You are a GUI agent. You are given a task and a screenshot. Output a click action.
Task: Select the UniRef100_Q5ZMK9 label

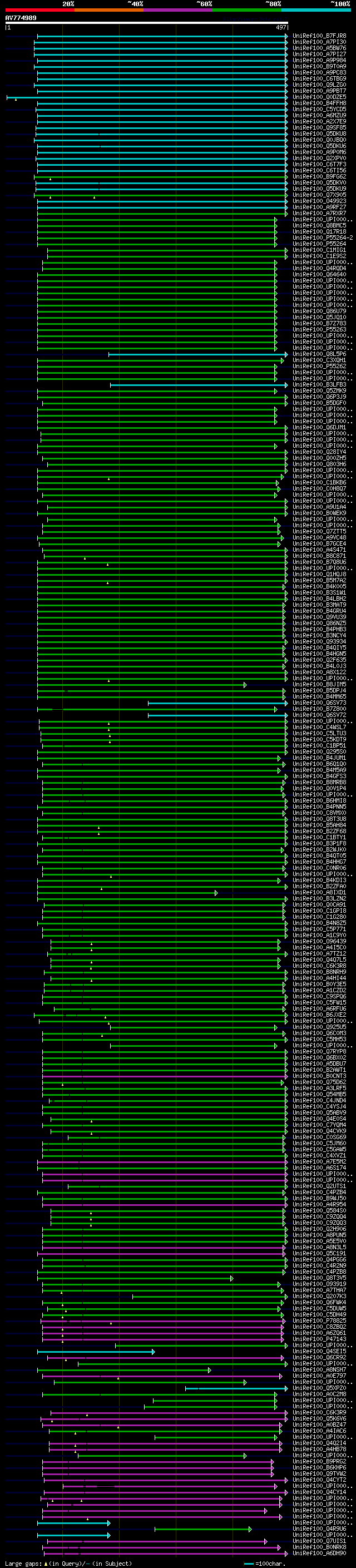[x=319, y=391]
